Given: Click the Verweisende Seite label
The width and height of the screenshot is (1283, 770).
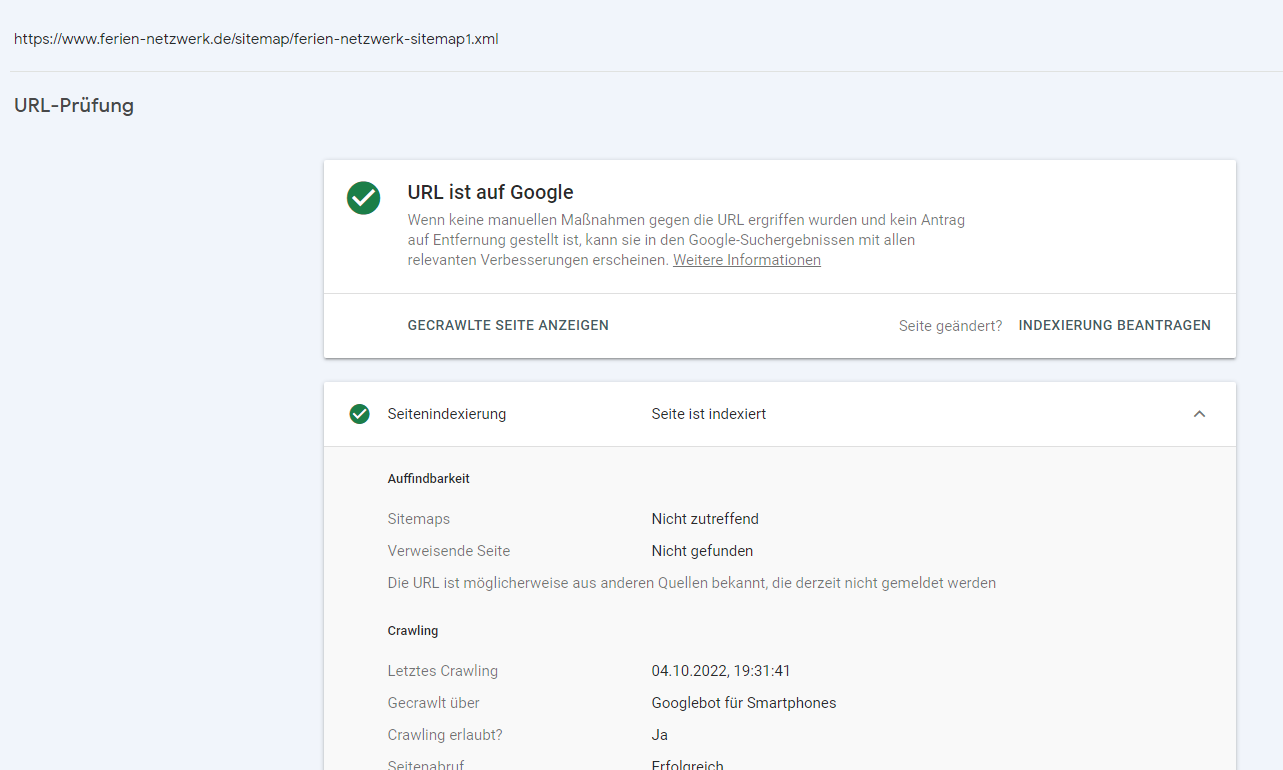Looking at the screenshot, I should (449, 551).
